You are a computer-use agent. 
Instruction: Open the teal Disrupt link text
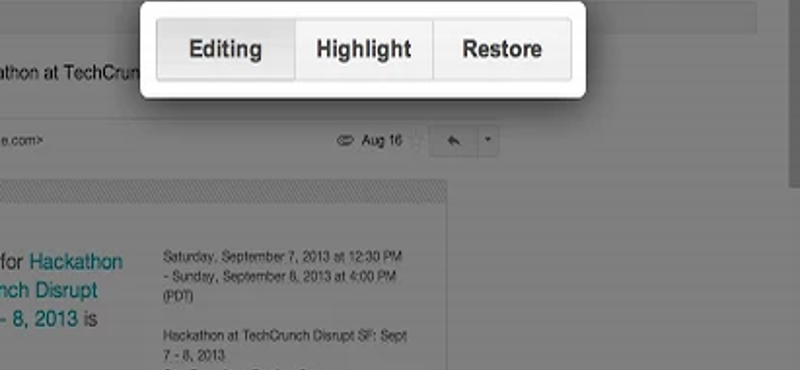pos(66,290)
